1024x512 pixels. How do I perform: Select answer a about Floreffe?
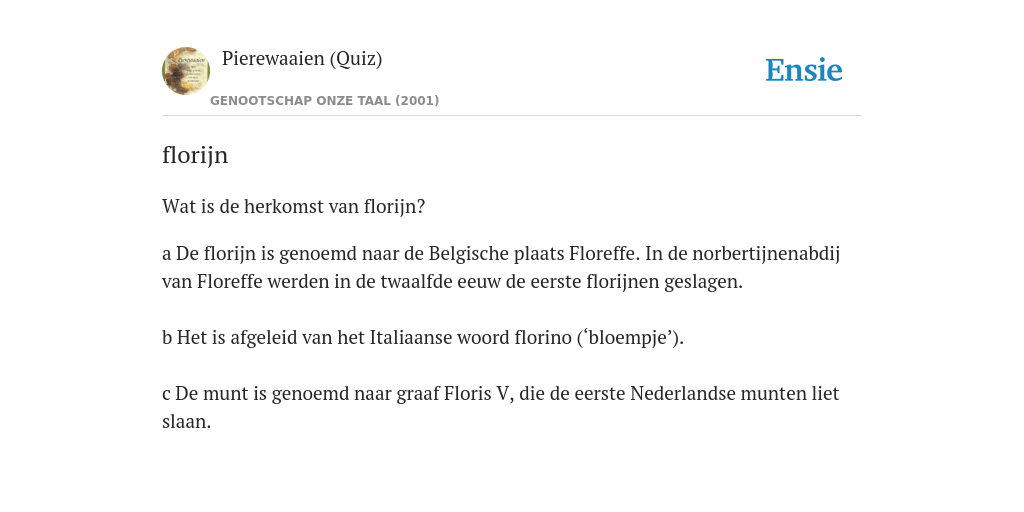point(501,268)
